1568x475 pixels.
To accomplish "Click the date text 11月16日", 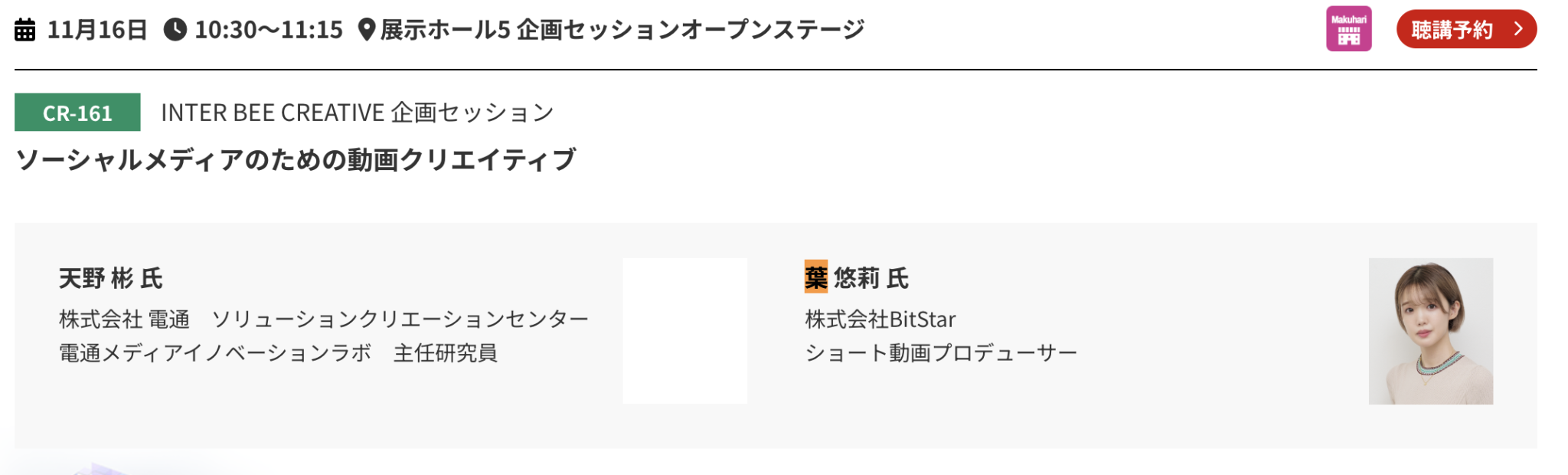I will [97, 30].
